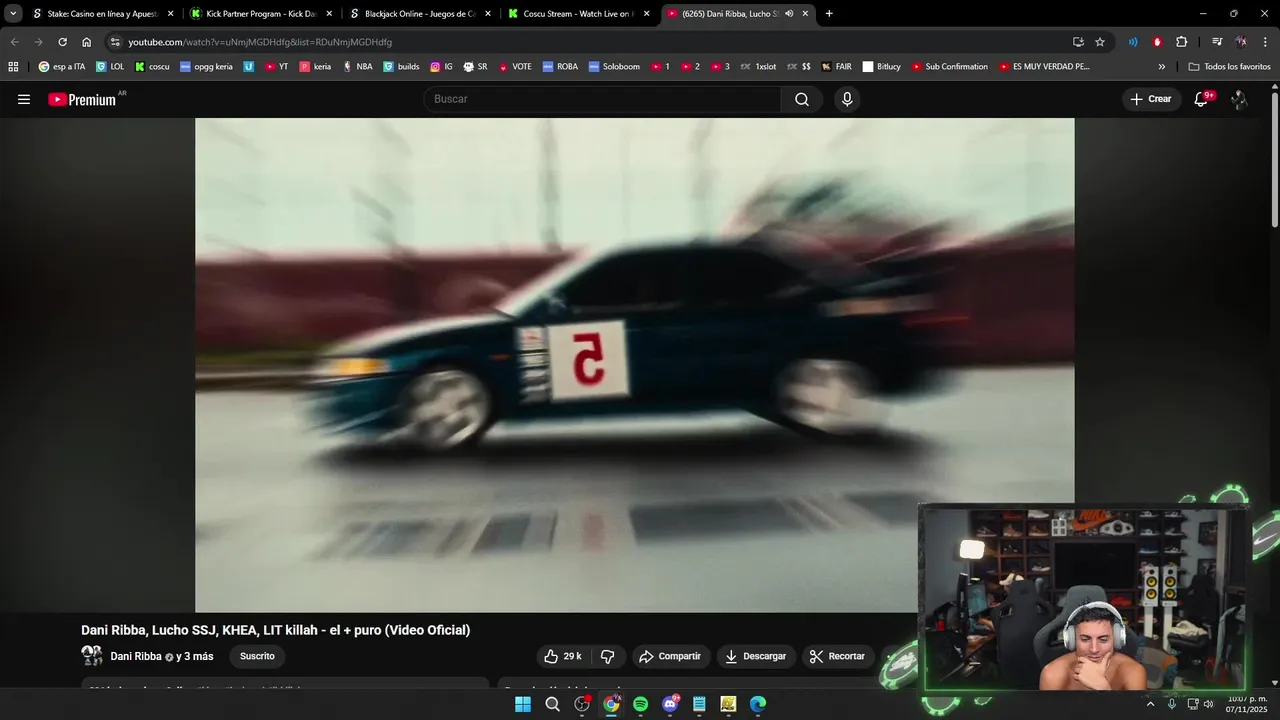The image size is (1280, 720).
Task: Expand hidden bookmarks overflow chevron
Action: click(x=1162, y=67)
